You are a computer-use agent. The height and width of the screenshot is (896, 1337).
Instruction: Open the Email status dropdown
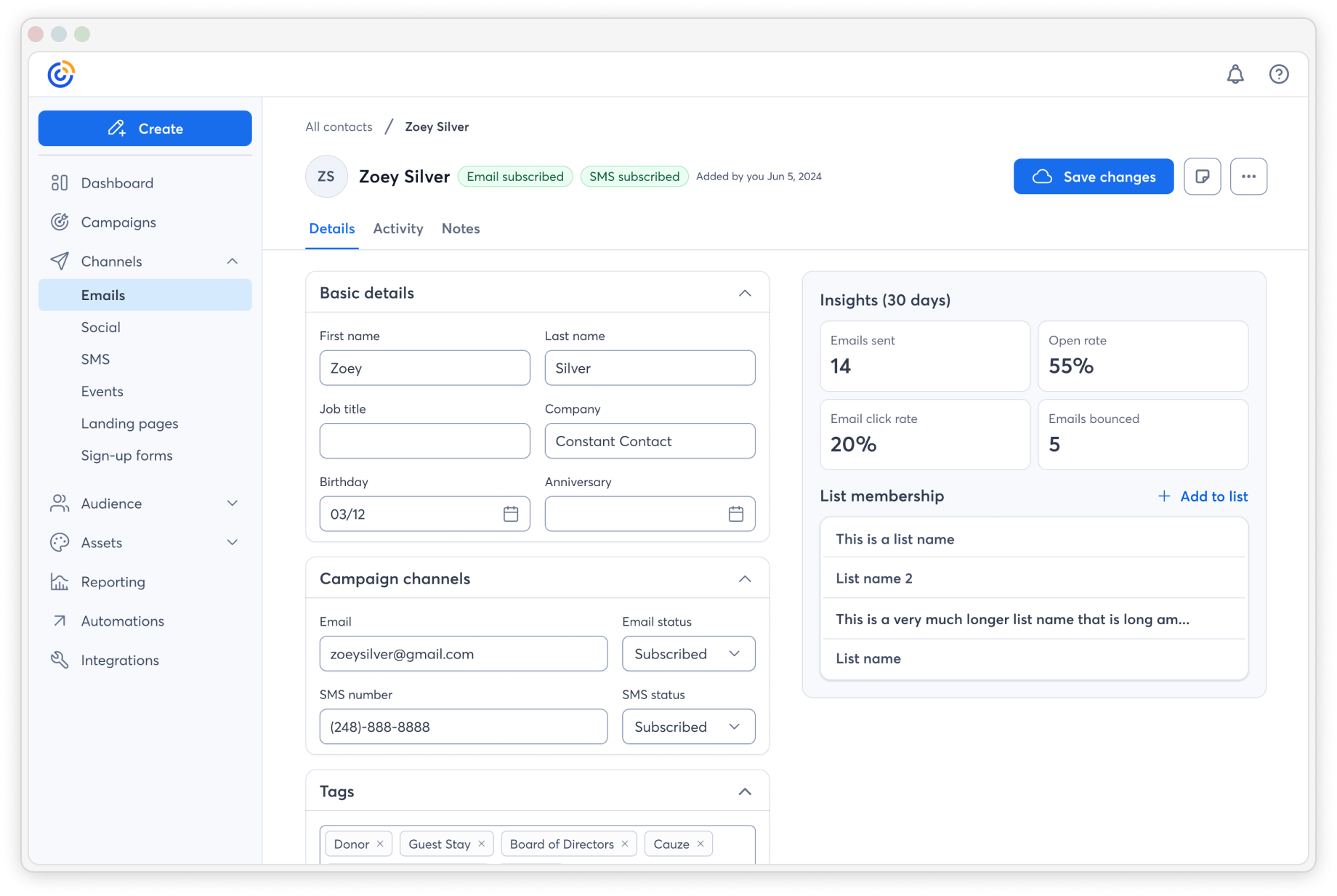coord(687,653)
